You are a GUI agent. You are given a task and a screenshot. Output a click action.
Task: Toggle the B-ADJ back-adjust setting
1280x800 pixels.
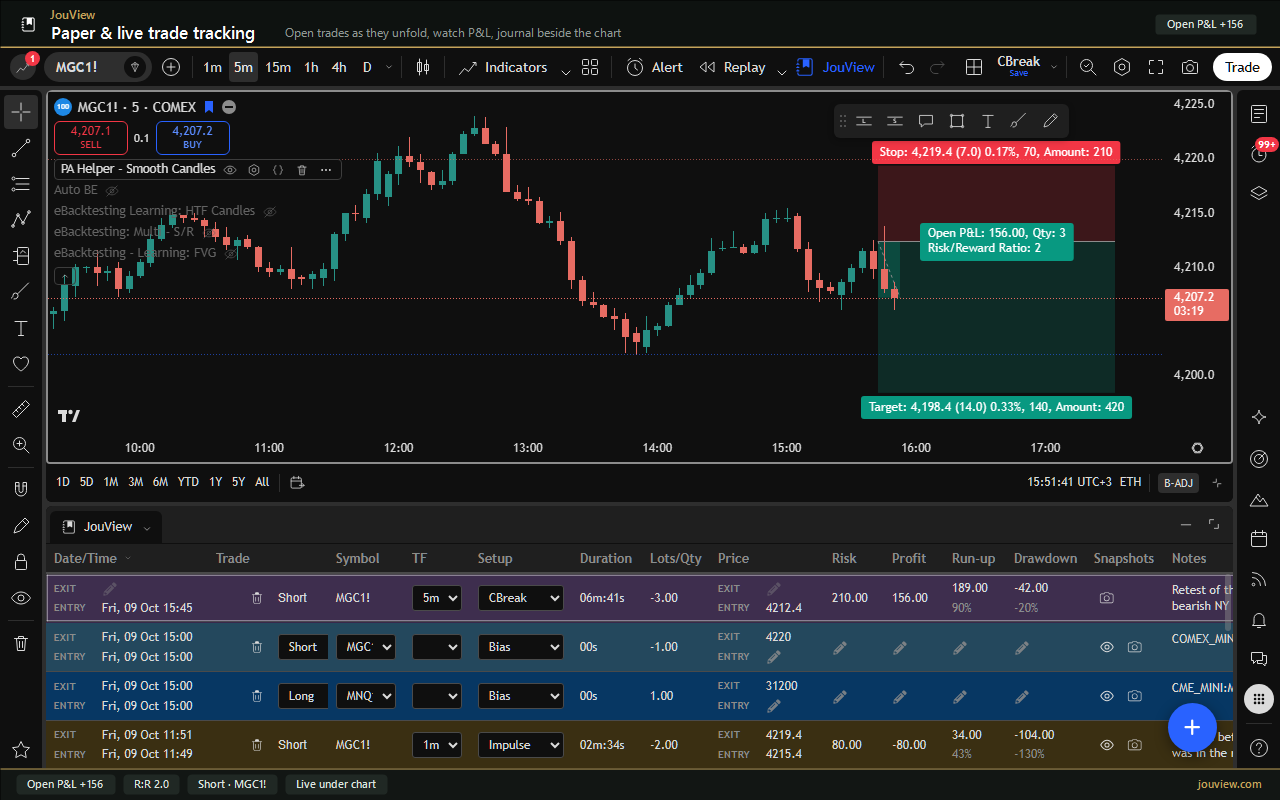point(1177,483)
